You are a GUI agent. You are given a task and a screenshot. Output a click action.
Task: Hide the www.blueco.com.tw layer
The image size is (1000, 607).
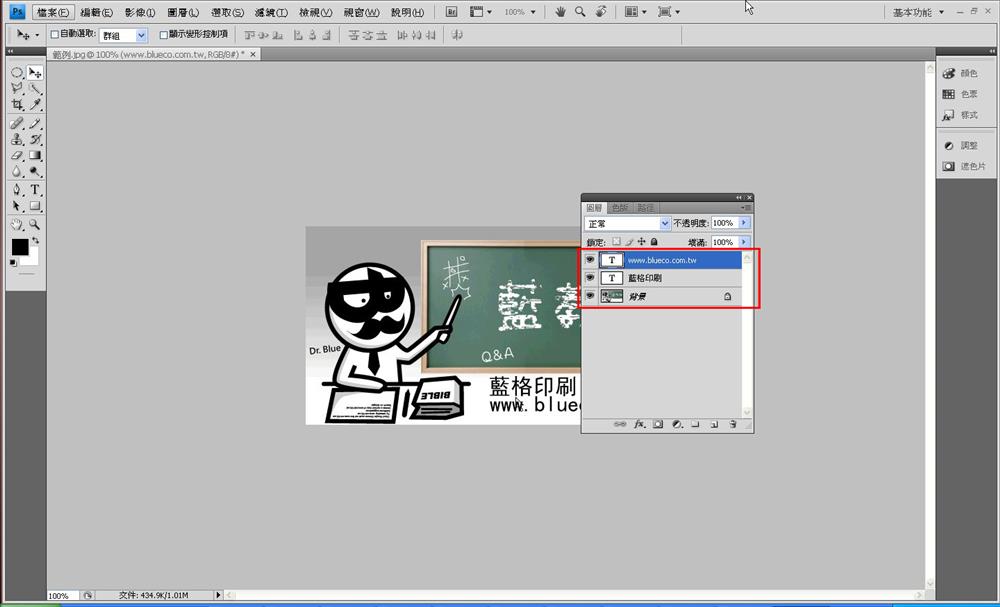pyautogui.click(x=590, y=260)
